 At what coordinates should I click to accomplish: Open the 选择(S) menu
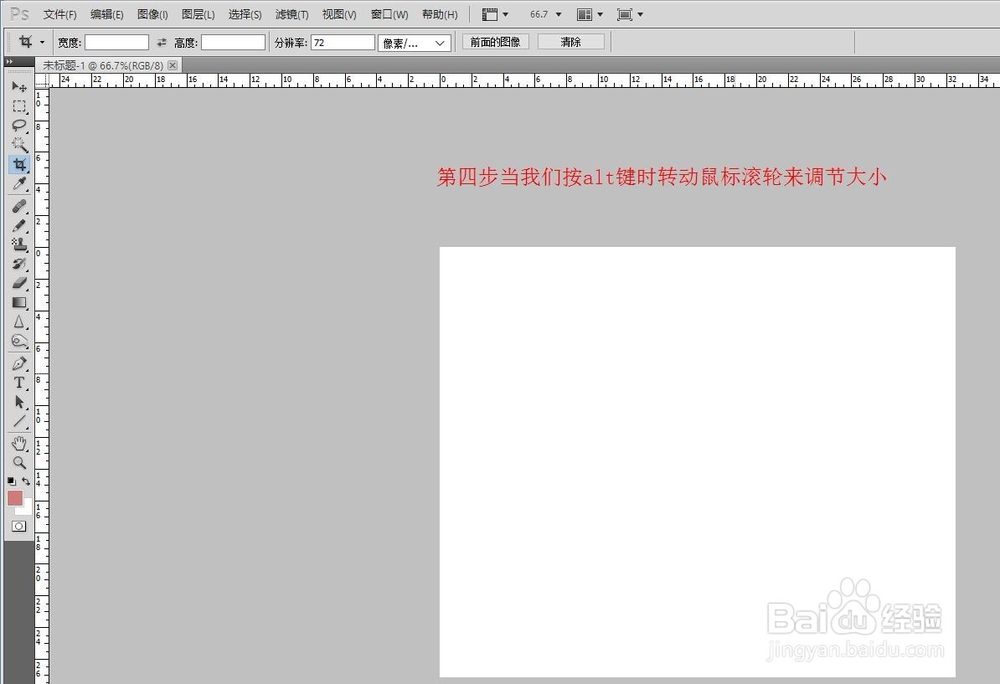tap(245, 14)
